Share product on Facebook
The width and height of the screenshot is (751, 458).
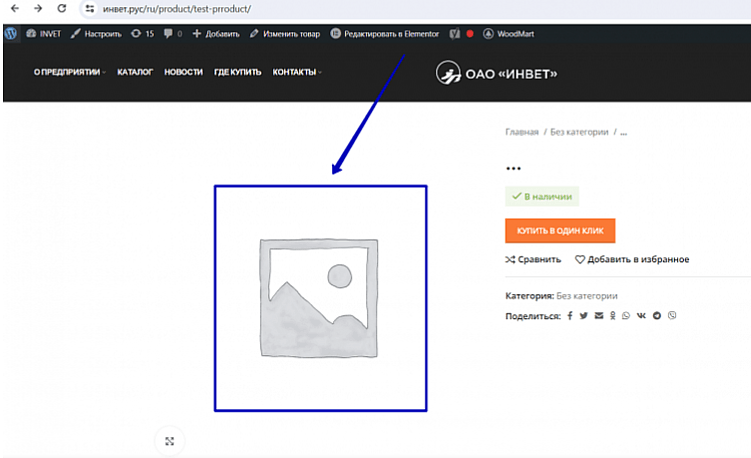[x=570, y=316]
